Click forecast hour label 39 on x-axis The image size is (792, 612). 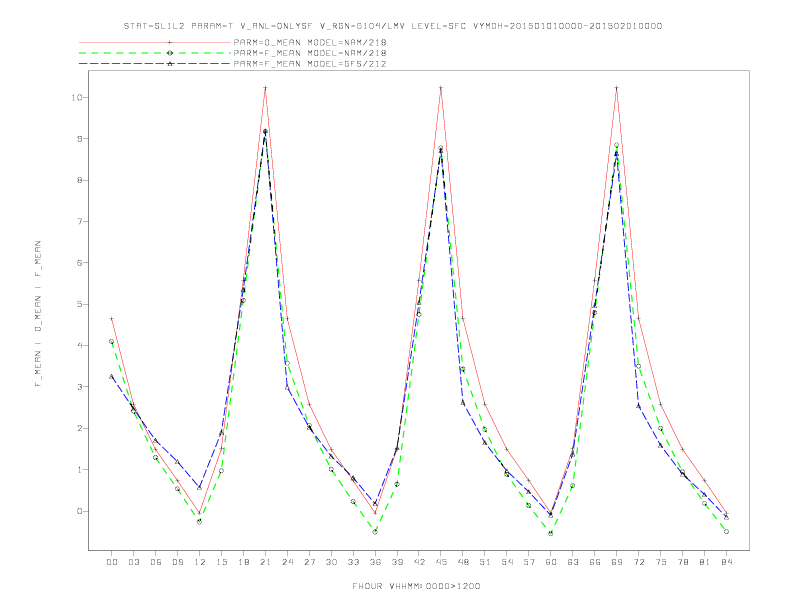pos(398,562)
